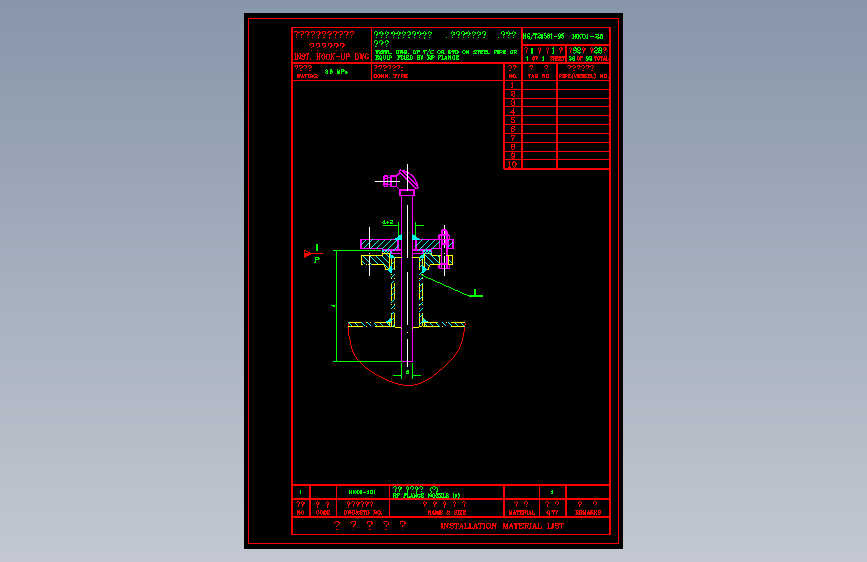Click the 'REMARKS' column header
This screenshot has height=562, width=867.
point(588,513)
